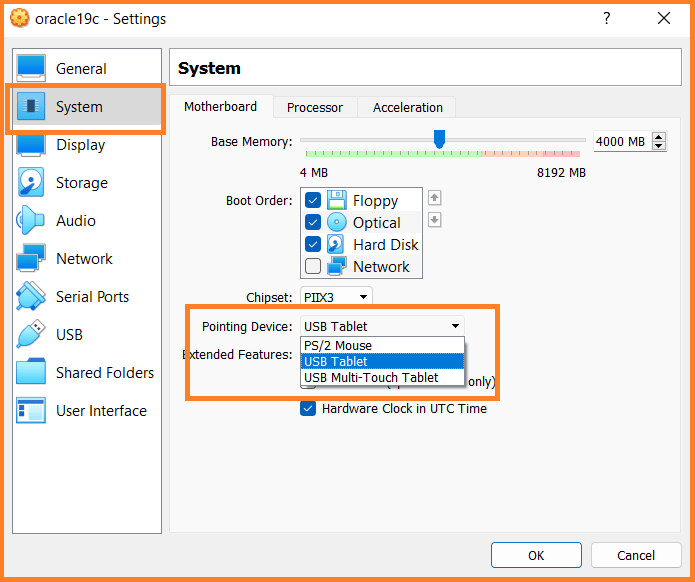This screenshot has width=695, height=582.
Task: Switch to the Acceleration tab
Action: click(x=407, y=108)
